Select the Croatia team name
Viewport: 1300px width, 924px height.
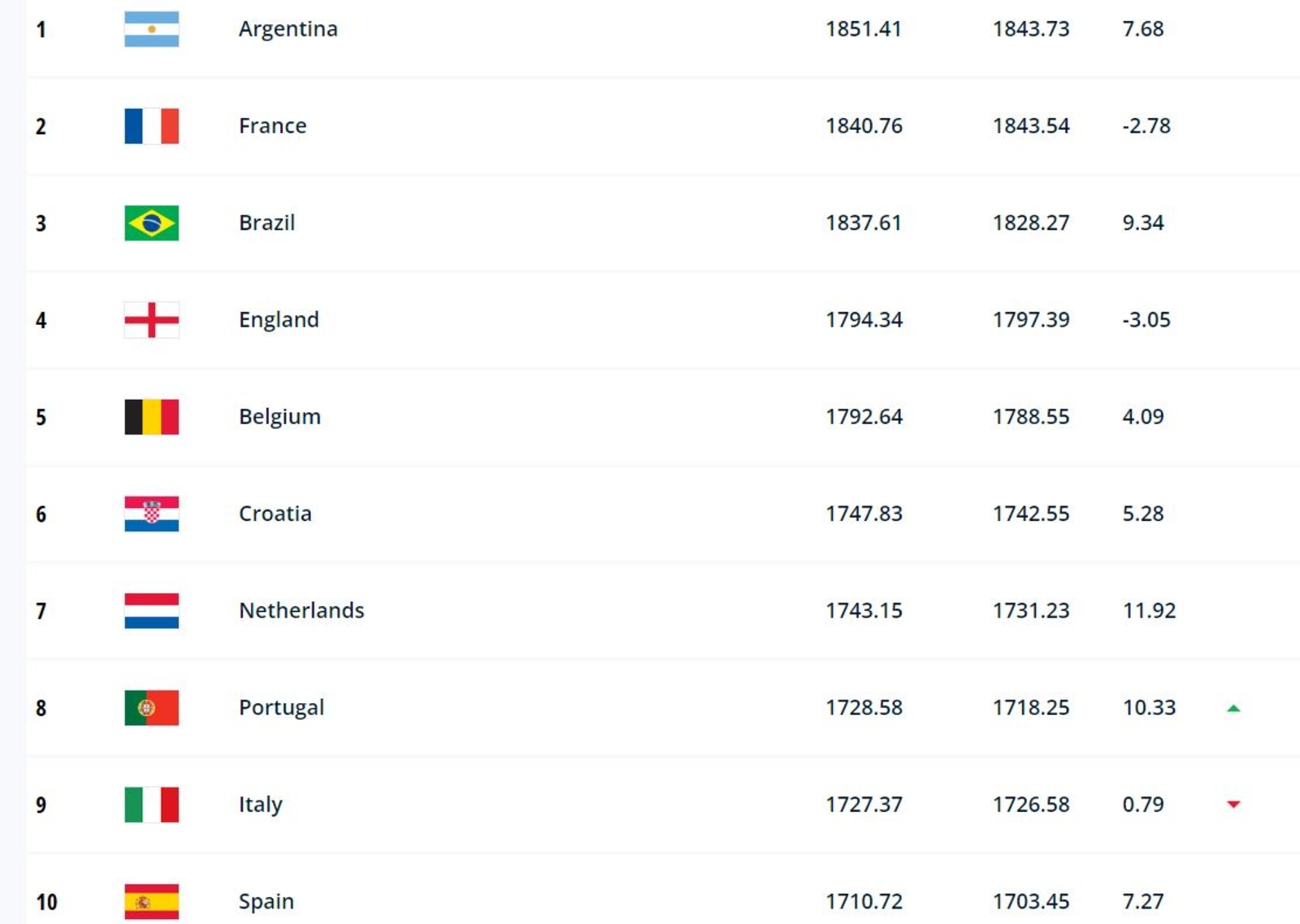coord(275,514)
